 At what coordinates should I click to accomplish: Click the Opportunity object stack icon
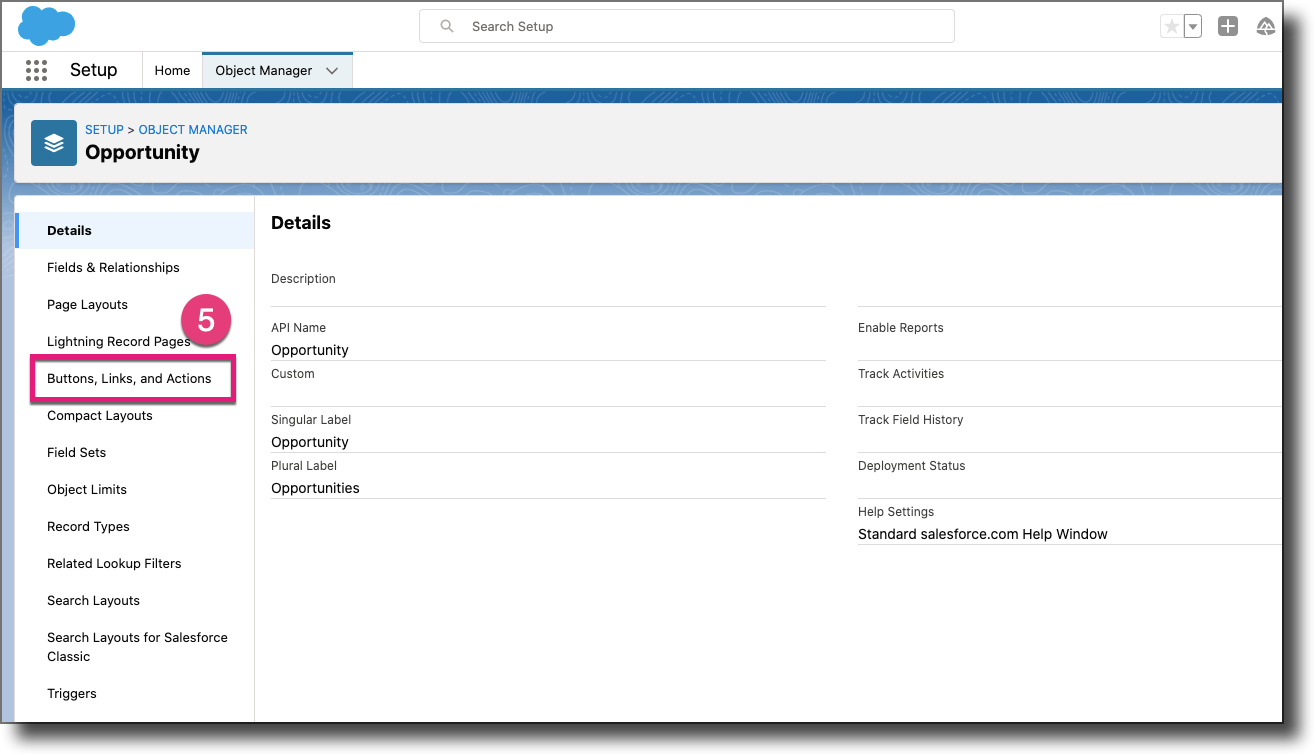53,142
